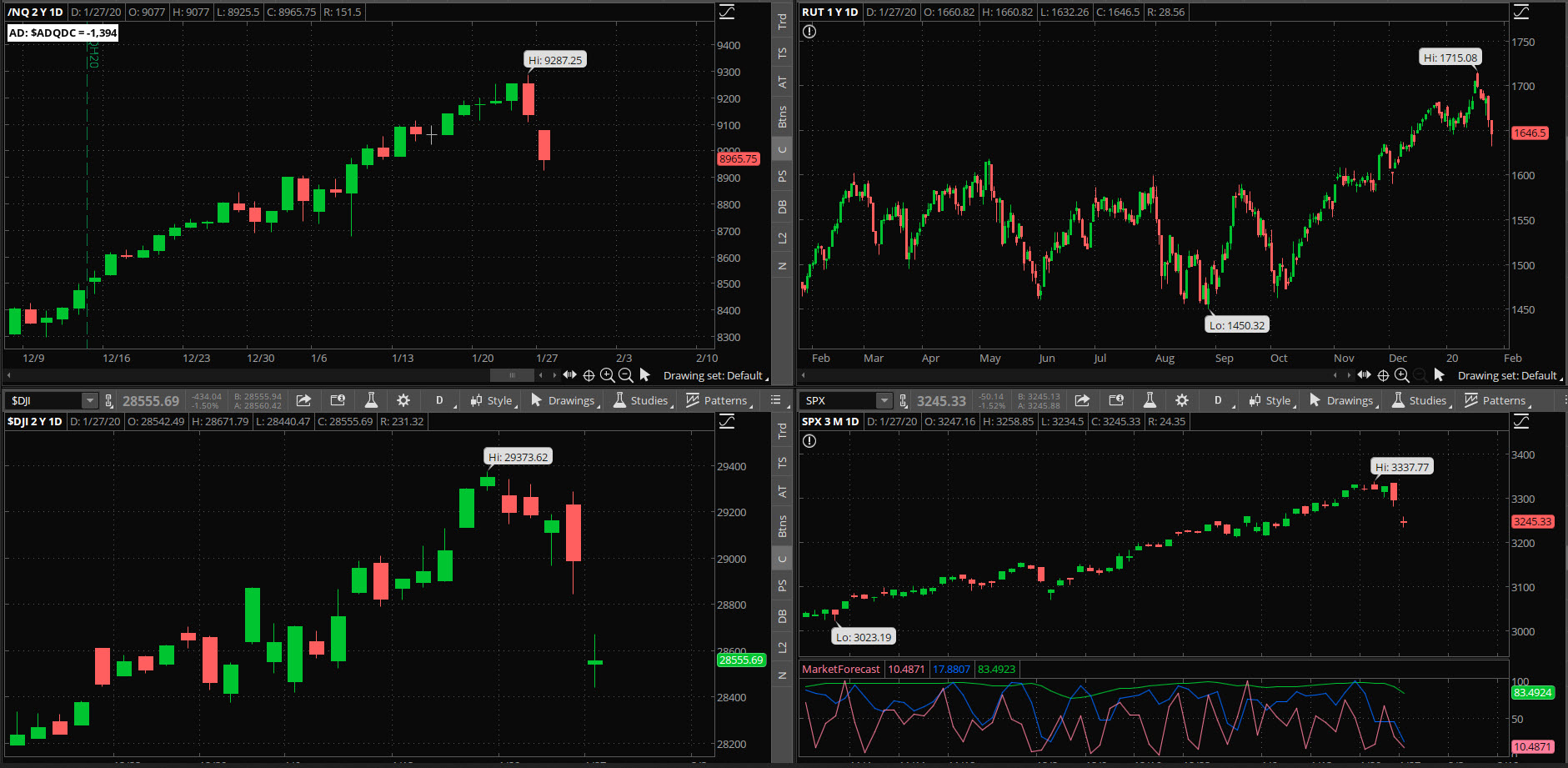Screen dimensions: 1568x768
Task: Click scroll left arrow under /NQ chart
Action: click(x=542, y=375)
